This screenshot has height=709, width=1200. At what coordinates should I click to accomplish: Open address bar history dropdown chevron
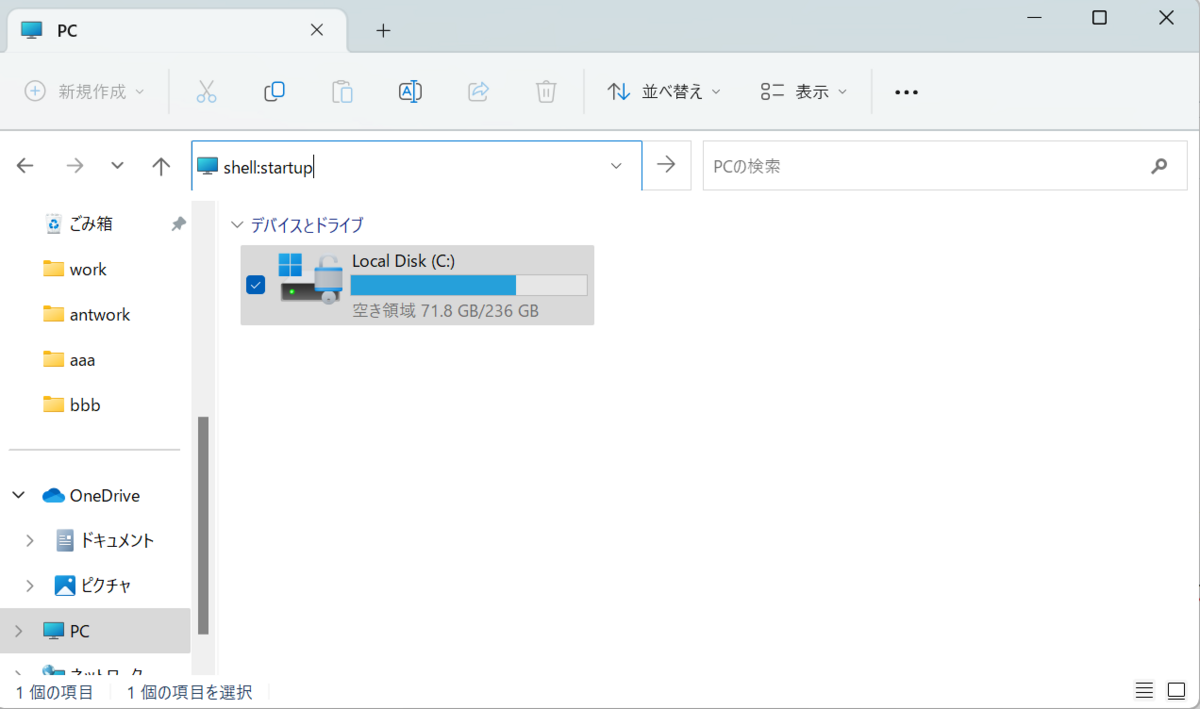(x=616, y=166)
